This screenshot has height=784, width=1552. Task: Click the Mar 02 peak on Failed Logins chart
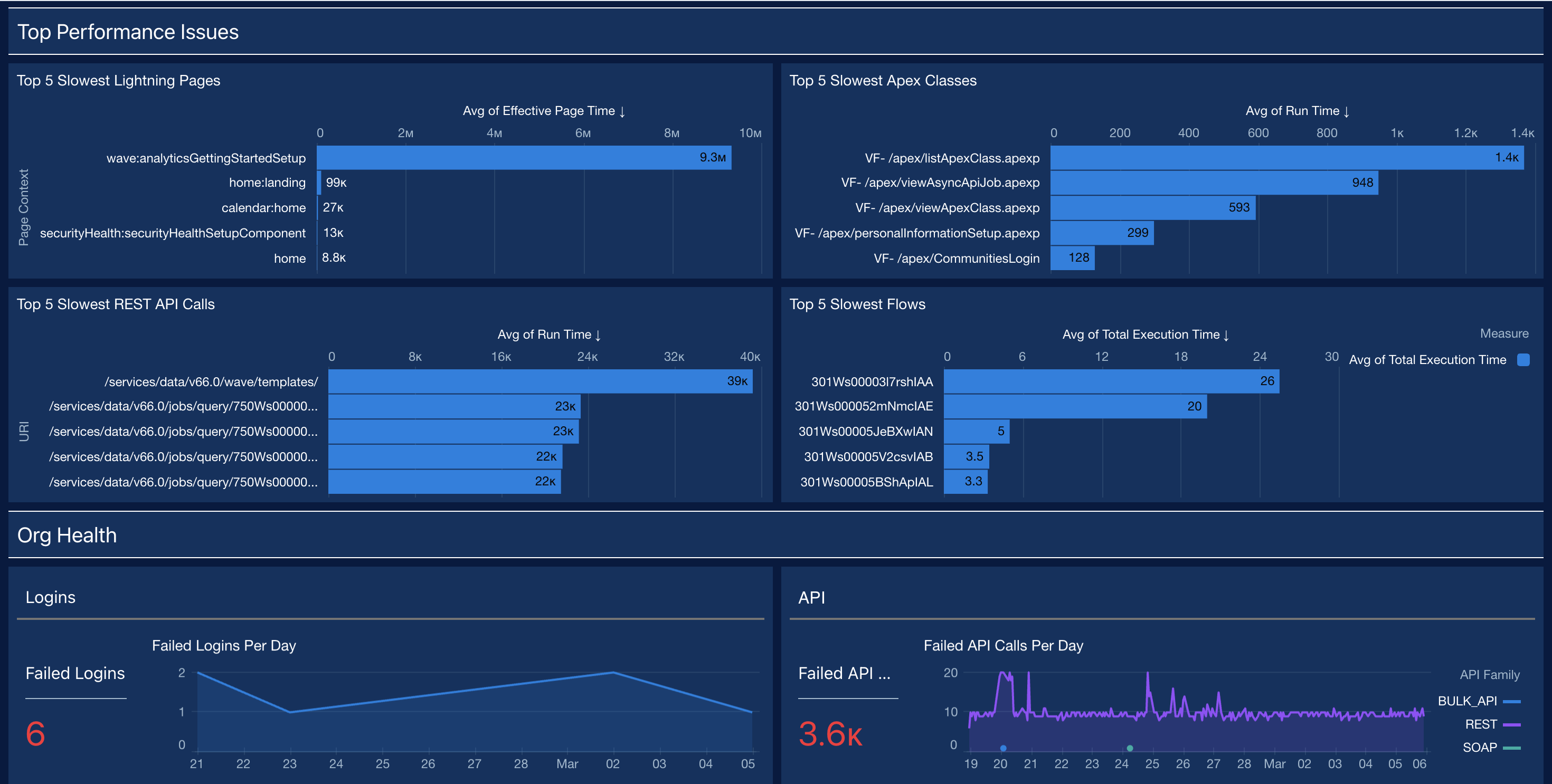coord(613,673)
